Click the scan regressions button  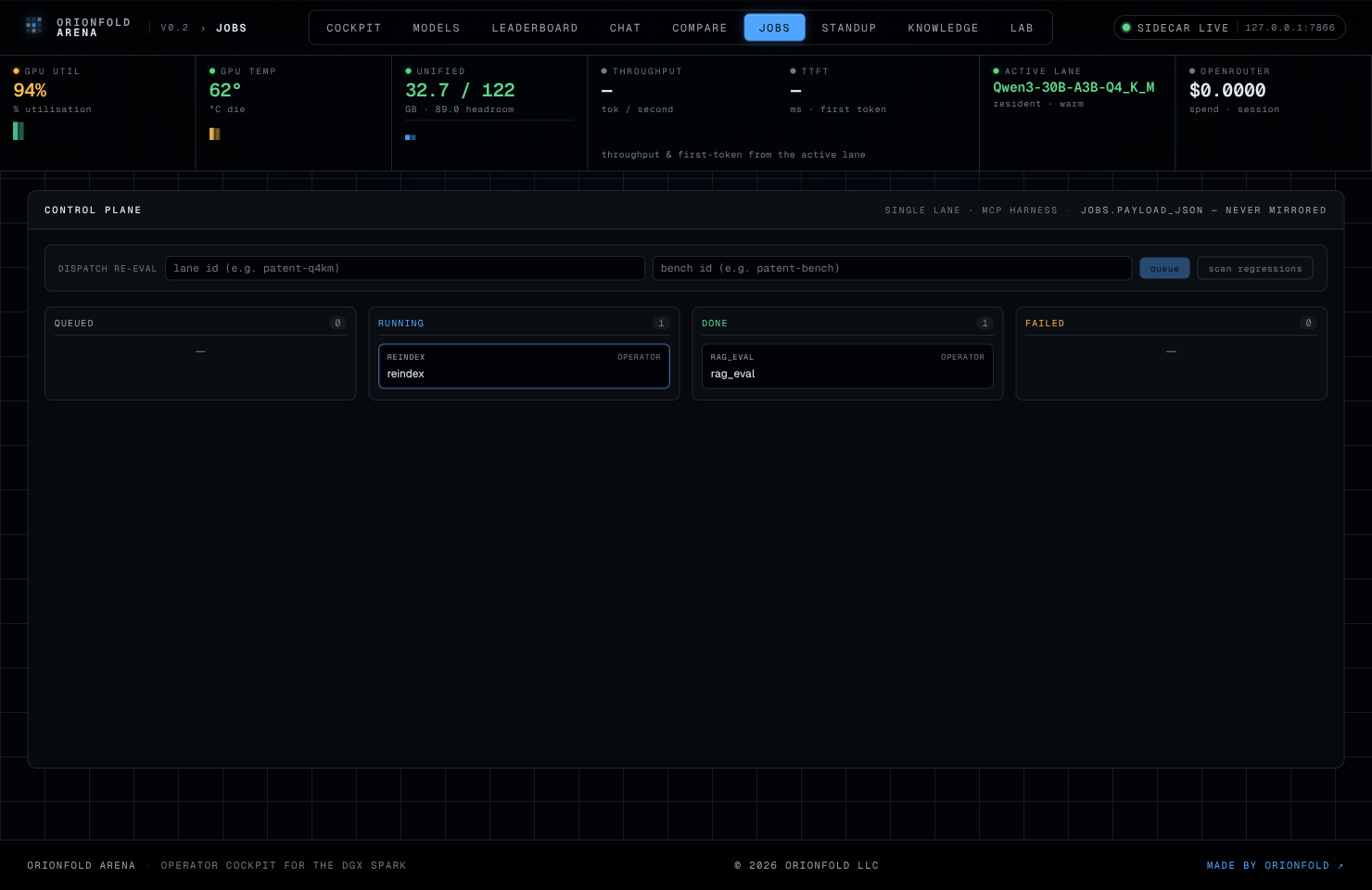coord(1255,268)
